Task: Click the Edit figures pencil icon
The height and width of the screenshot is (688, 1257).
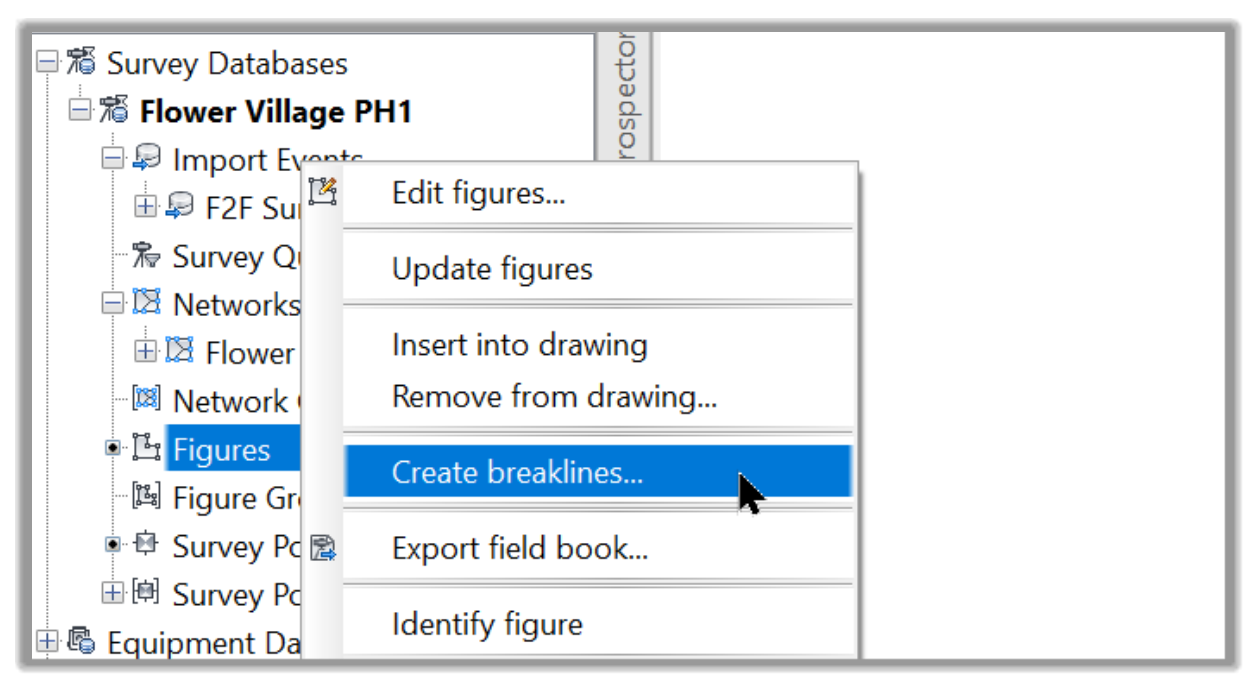Action: click(322, 191)
